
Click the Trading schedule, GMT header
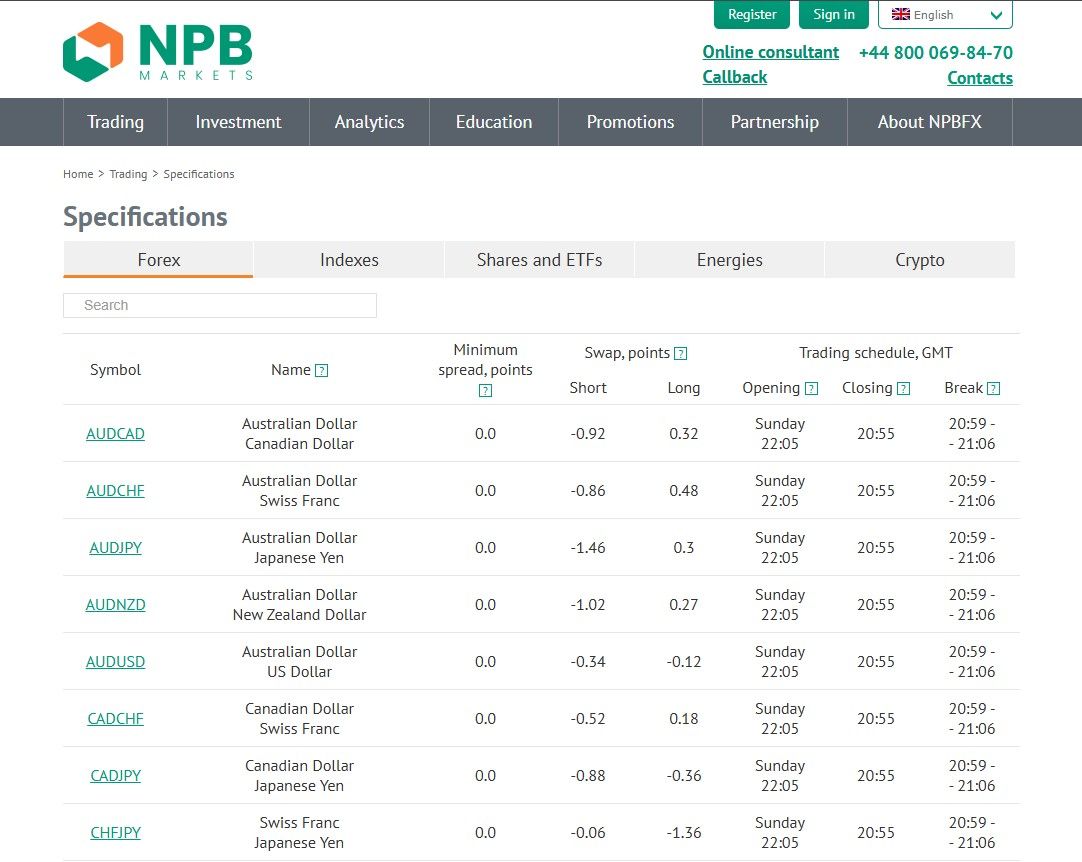876,353
